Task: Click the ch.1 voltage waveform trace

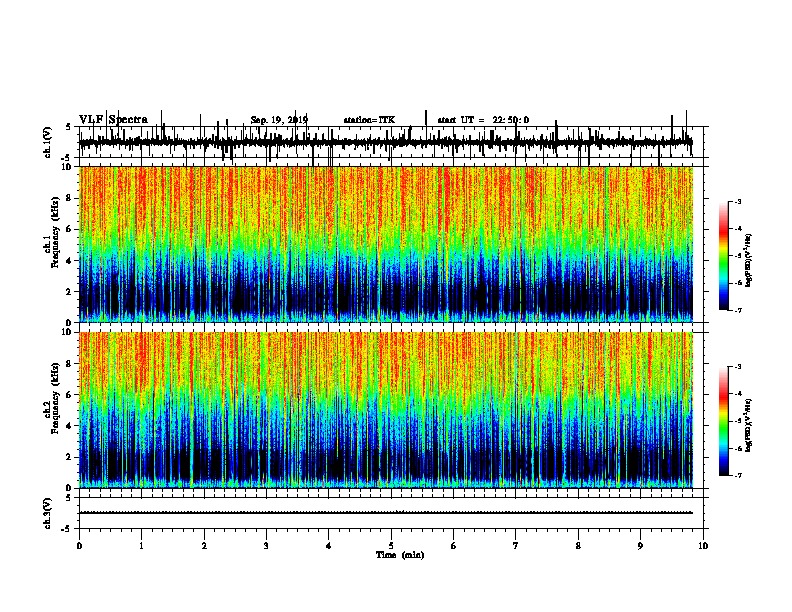Action: coord(386,142)
